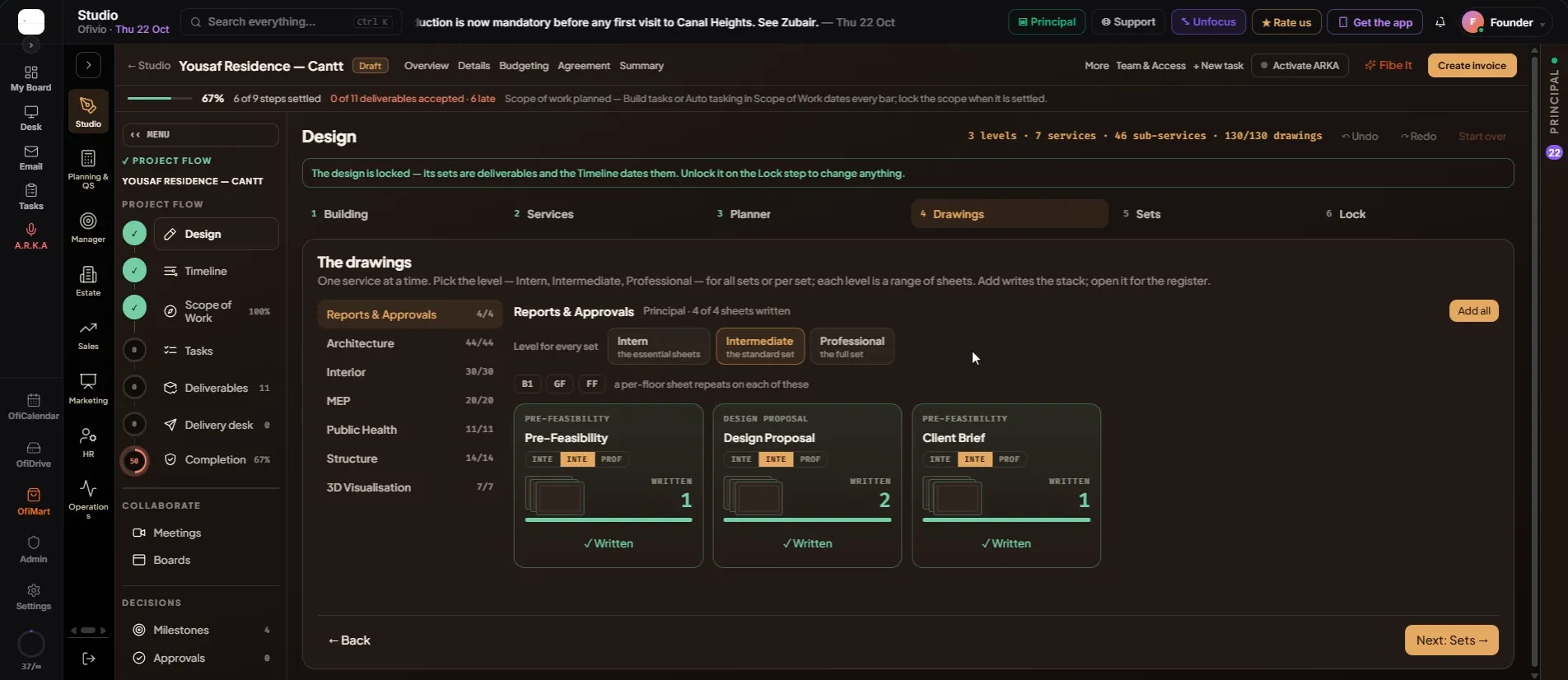Toggle PROF level on Design Proposal card
Screen dimensions: 1568x680
810,459
